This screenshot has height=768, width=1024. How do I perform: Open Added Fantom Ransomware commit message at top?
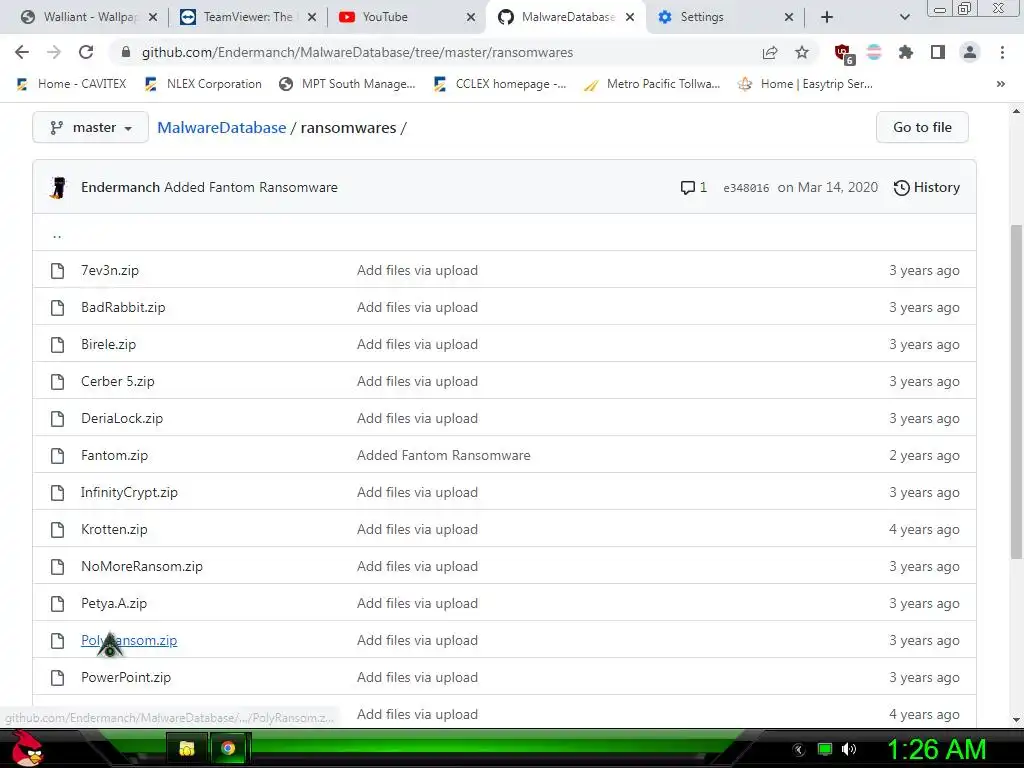(251, 187)
